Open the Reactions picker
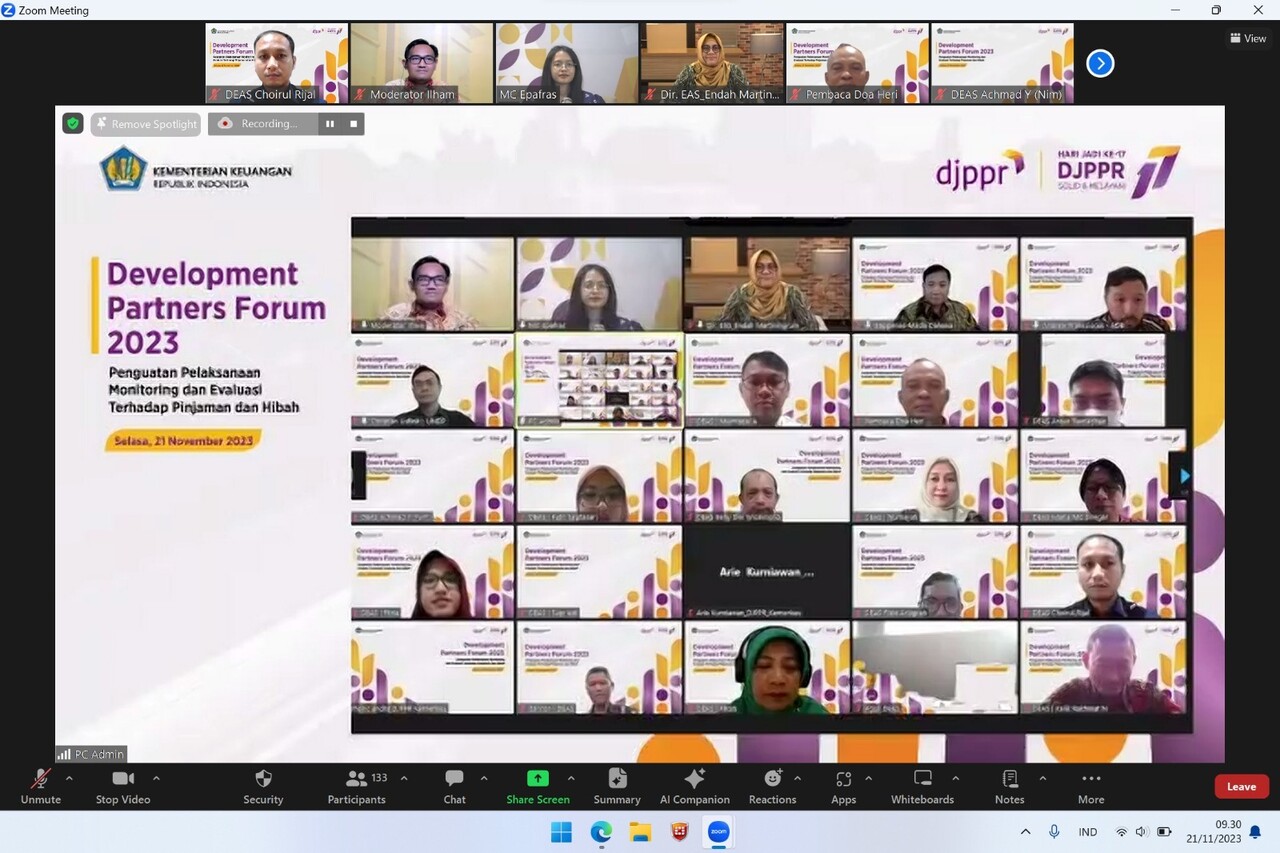 (x=772, y=779)
